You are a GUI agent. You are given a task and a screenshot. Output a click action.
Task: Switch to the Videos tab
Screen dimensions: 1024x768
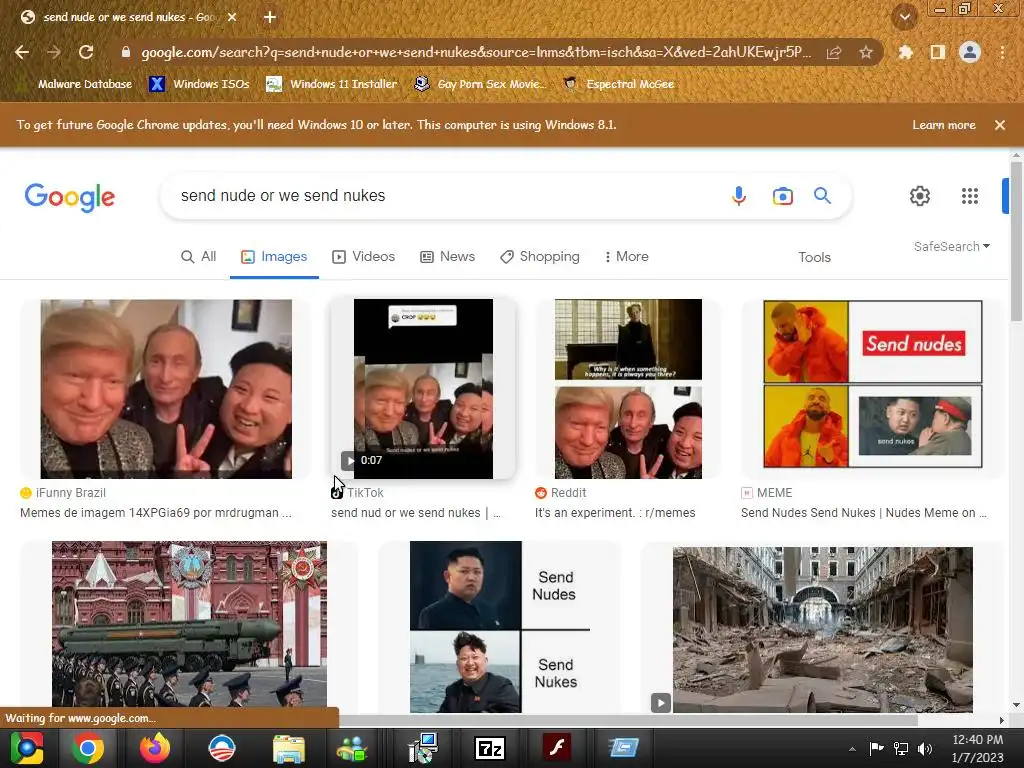pos(364,257)
